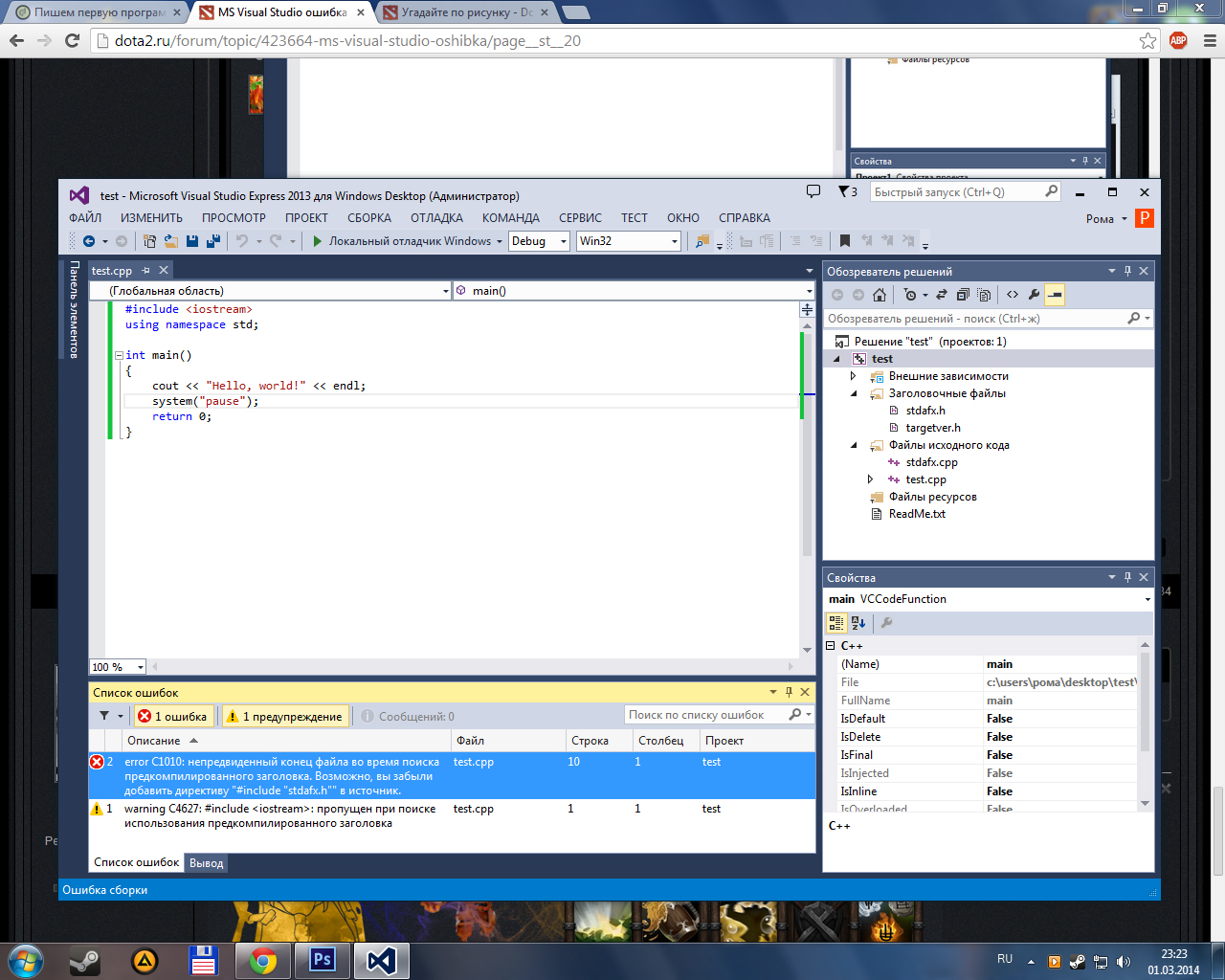Select the error C1010 row in the error list
Screen dimensions: 1225x980
(x=452, y=776)
